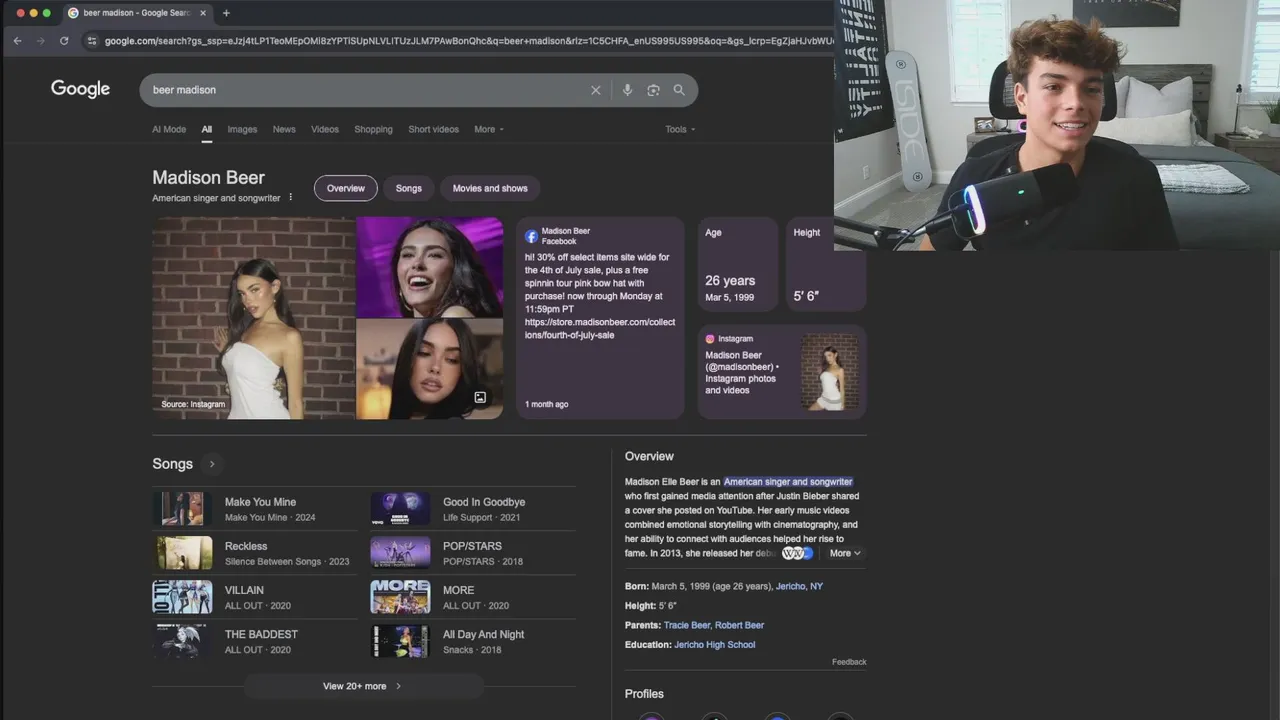1280x720 pixels.
Task: Click the Feedback link
Action: pos(849,662)
